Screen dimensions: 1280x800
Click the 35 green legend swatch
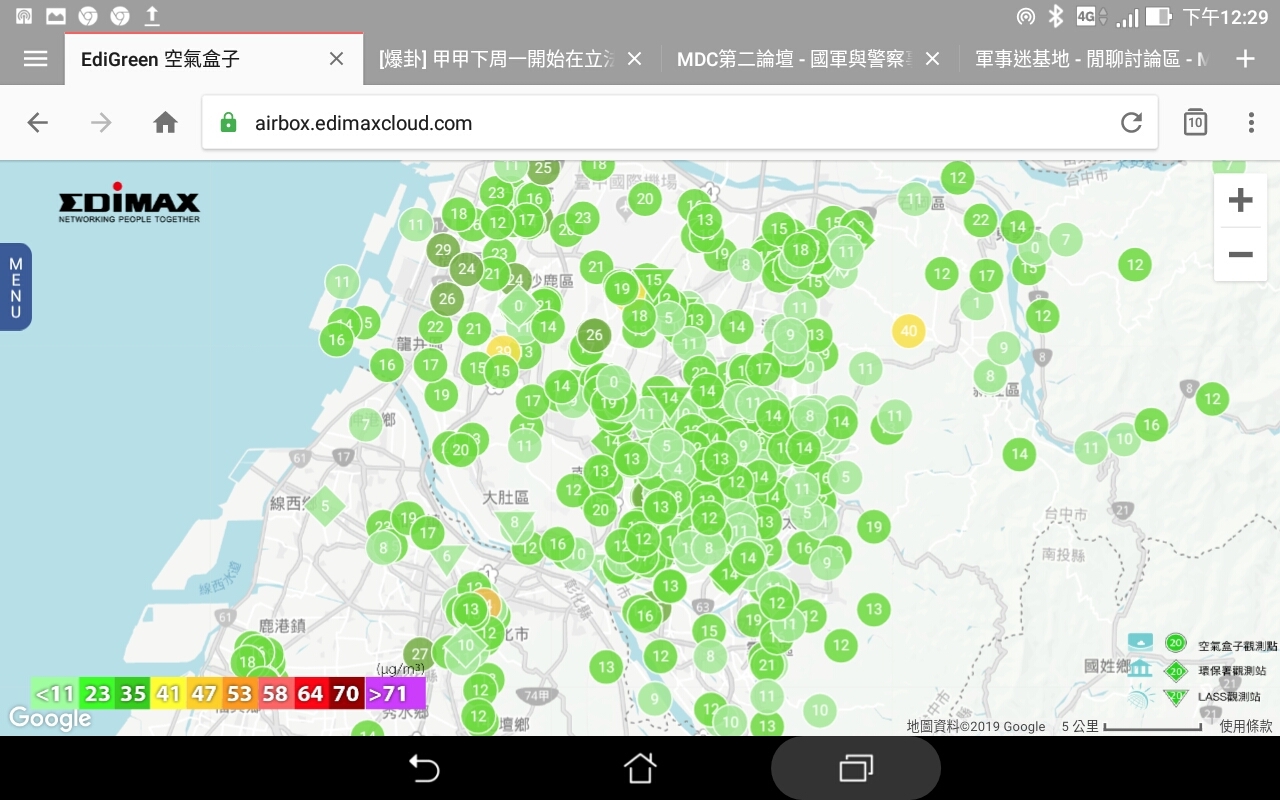[132, 694]
